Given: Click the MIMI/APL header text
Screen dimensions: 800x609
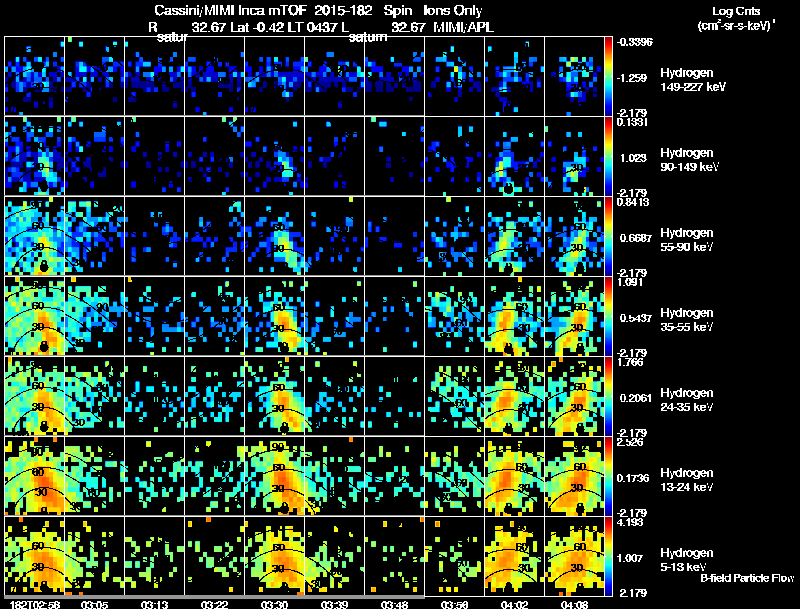Looking at the screenshot, I should (463, 27).
